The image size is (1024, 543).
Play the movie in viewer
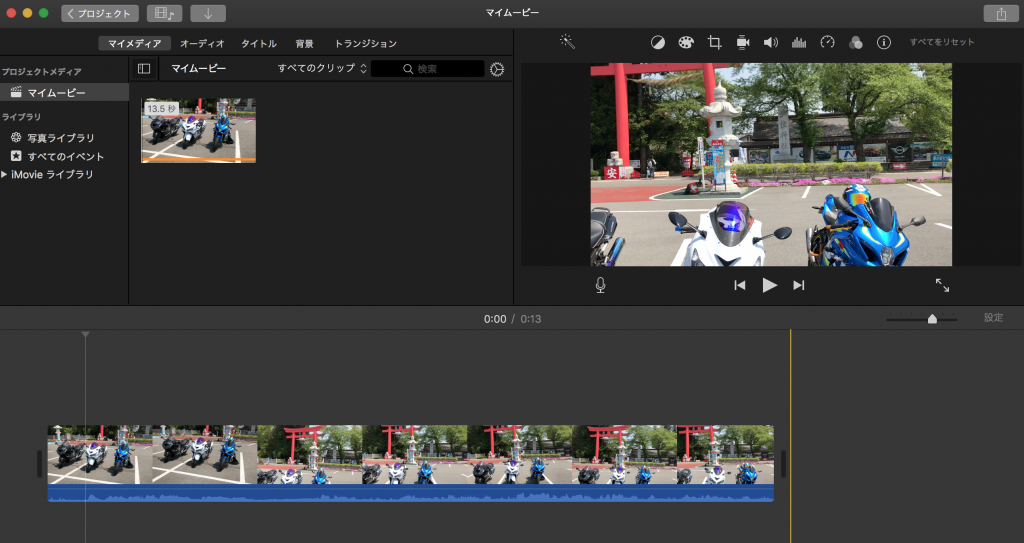(769, 285)
